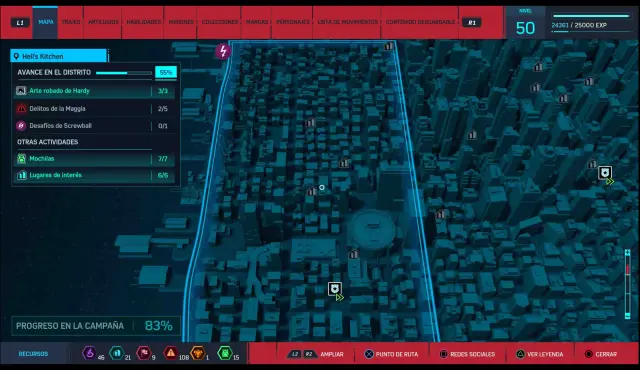Screen dimensions: 640x370
Task: Open the Trajes tab
Action: (x=71, y=22)
